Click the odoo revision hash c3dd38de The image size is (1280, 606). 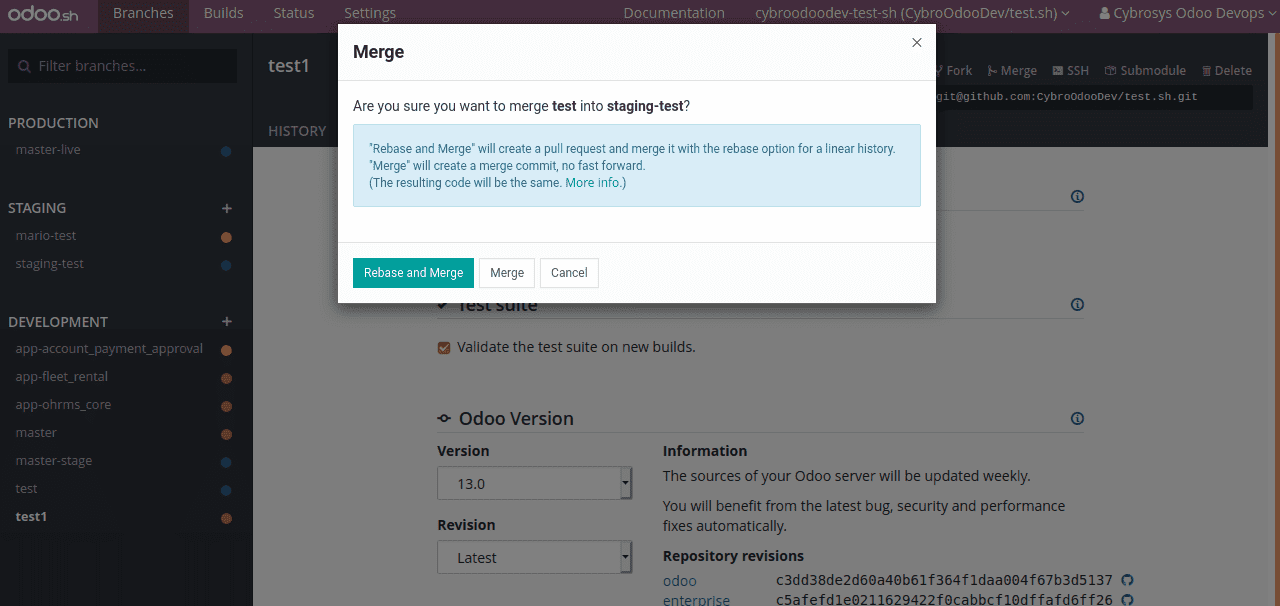click(944, 581)
